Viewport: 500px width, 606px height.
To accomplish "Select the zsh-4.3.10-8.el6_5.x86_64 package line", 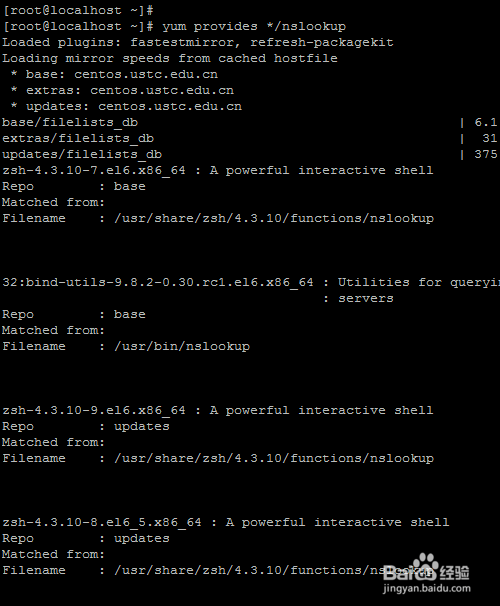I will point(226,523).
